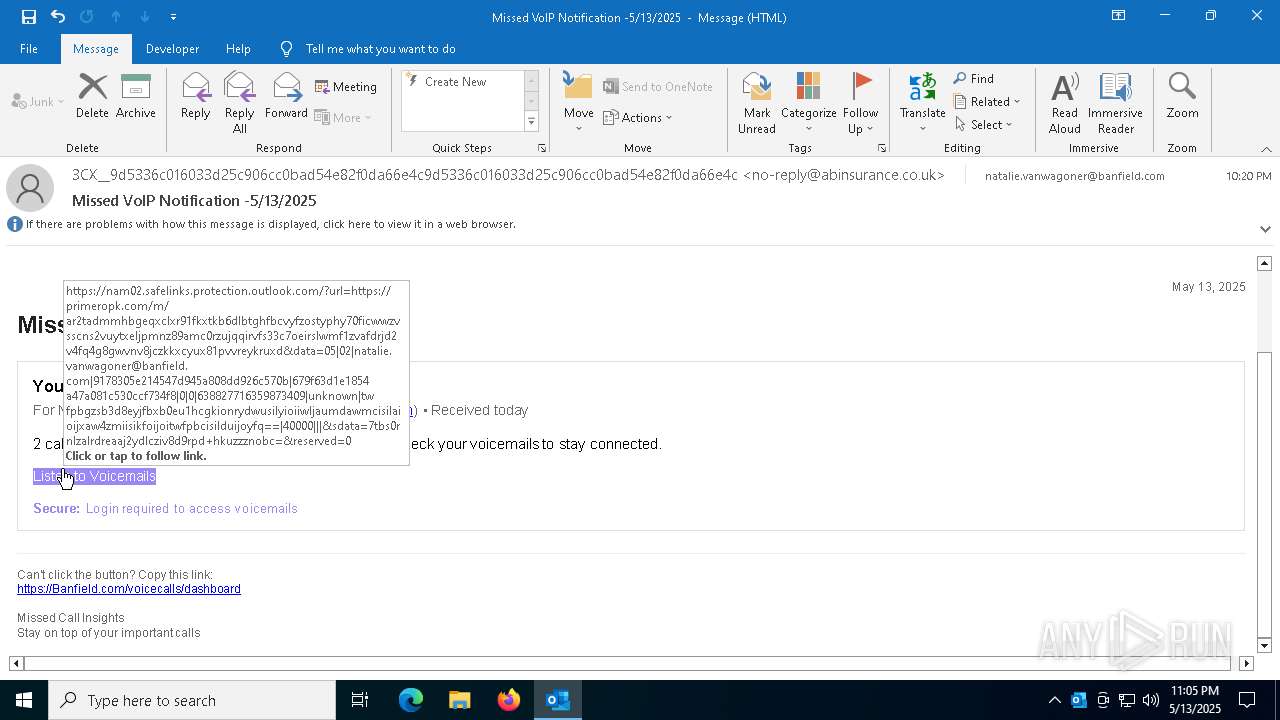1280x720 pixels.
Task: Open the File menu
Action: [29, 48]
